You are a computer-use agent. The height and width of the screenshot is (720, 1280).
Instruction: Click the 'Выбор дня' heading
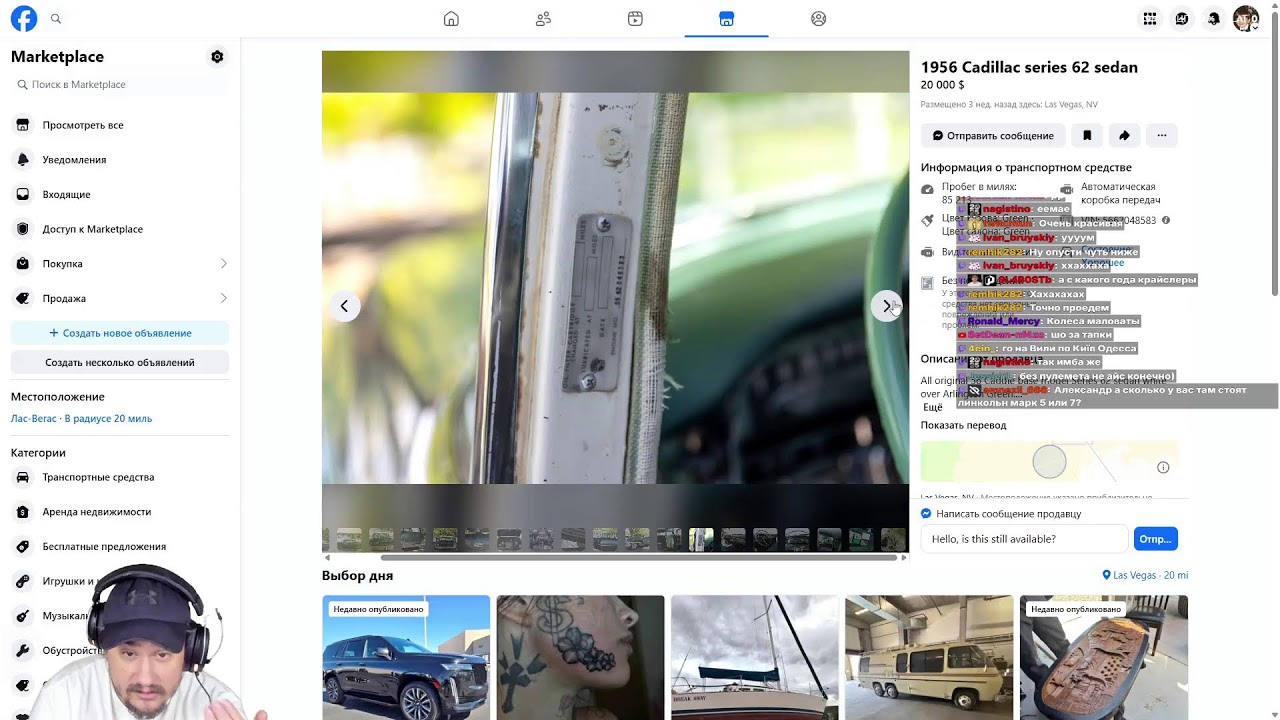(x=357, y=576)
